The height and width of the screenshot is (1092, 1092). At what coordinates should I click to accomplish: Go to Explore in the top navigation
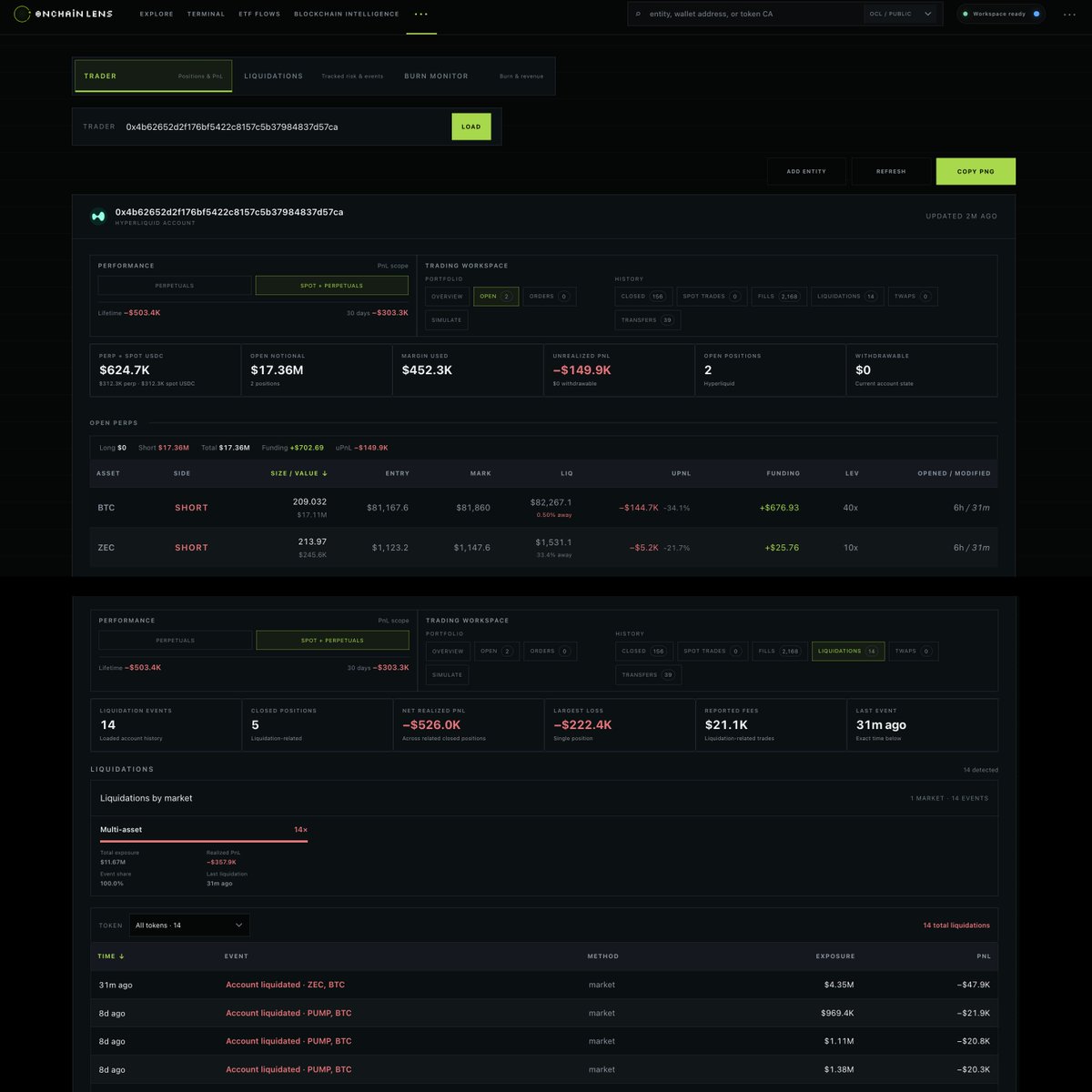tap(157, 15)
